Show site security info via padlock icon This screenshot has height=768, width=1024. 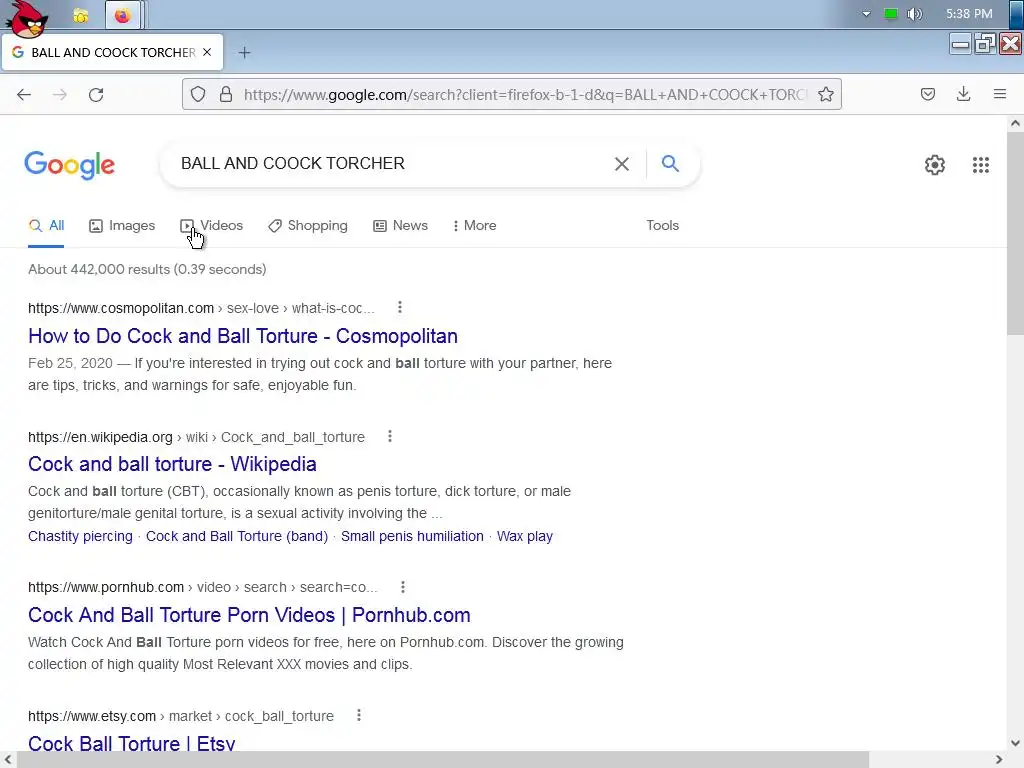(226, 95)
